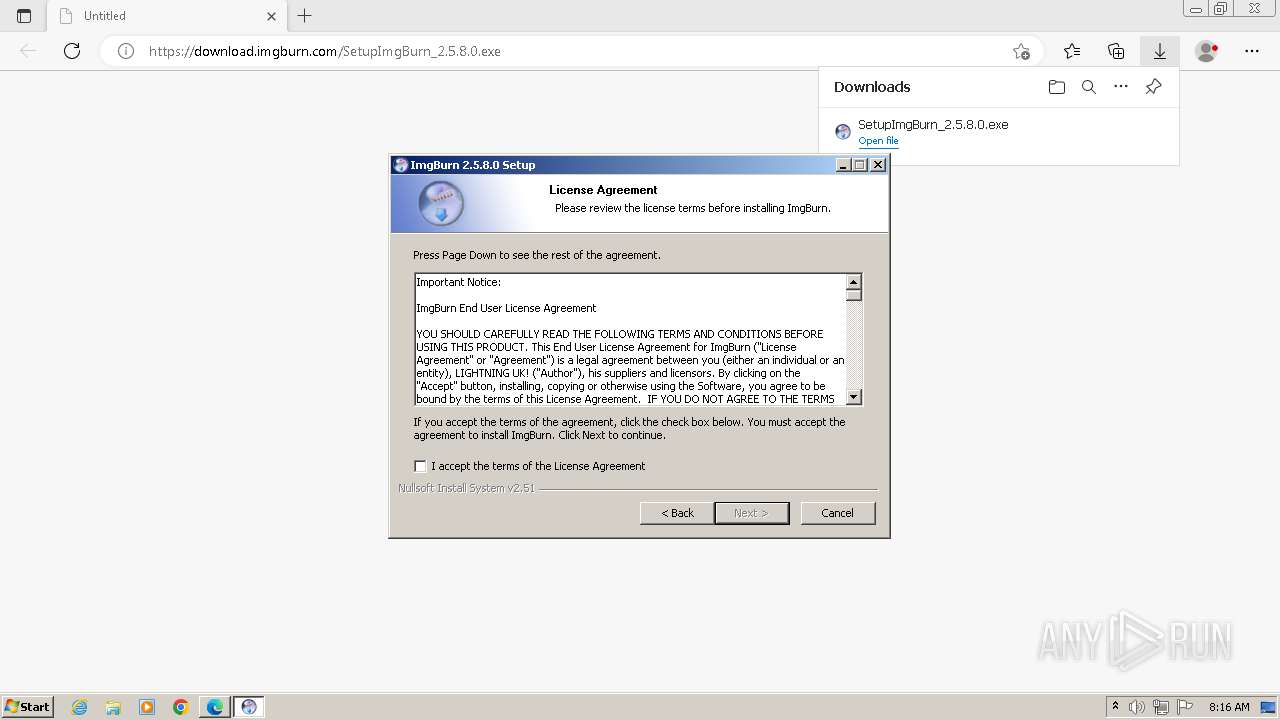This screenshot has height=720, width=1280.
Task: Click the SetupImgBurn_2.5.8.0.exe file icon
Action: click(x=843, y=132)
